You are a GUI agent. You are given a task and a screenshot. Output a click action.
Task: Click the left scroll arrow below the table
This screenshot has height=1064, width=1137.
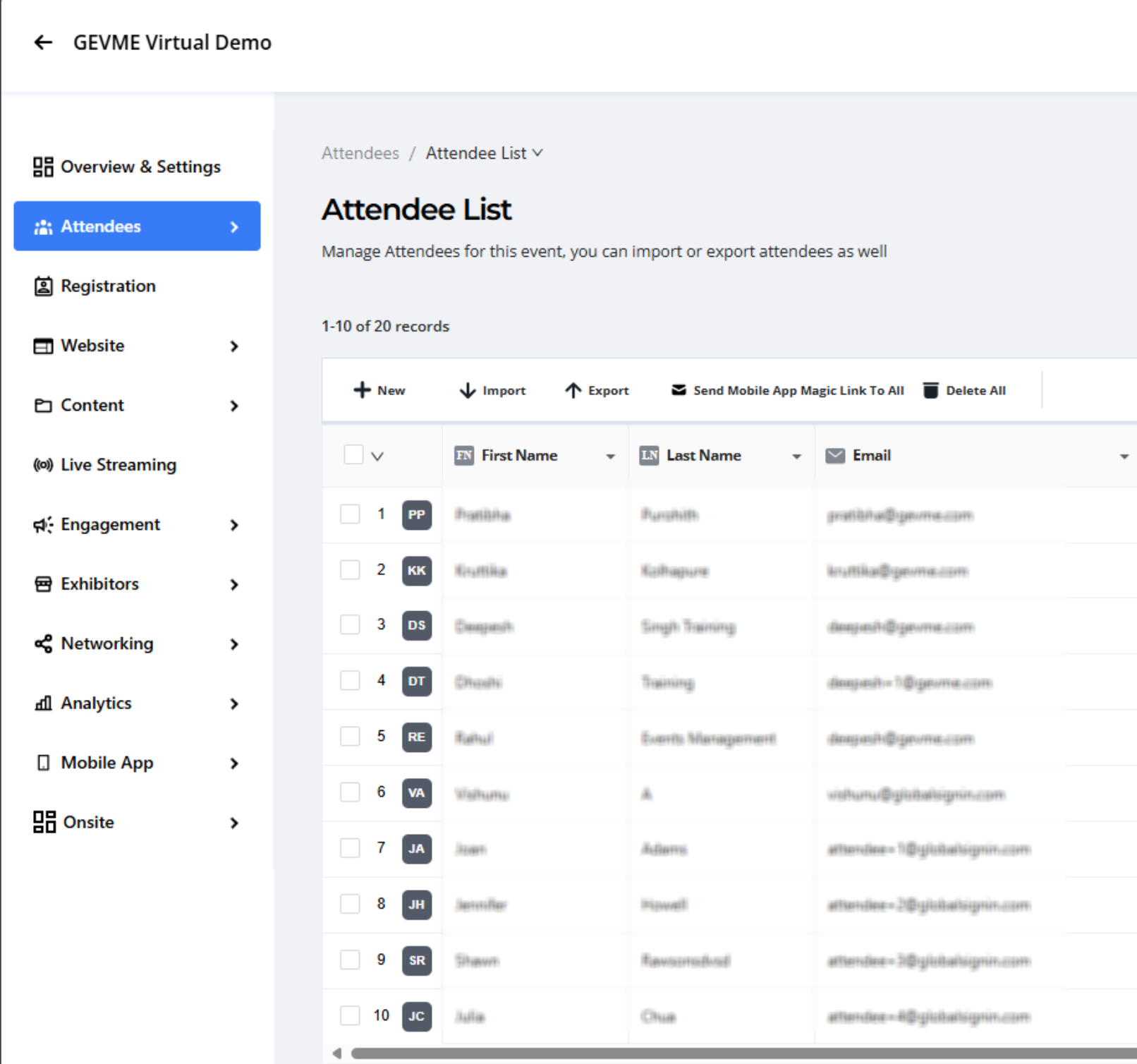coord(337,1053)
